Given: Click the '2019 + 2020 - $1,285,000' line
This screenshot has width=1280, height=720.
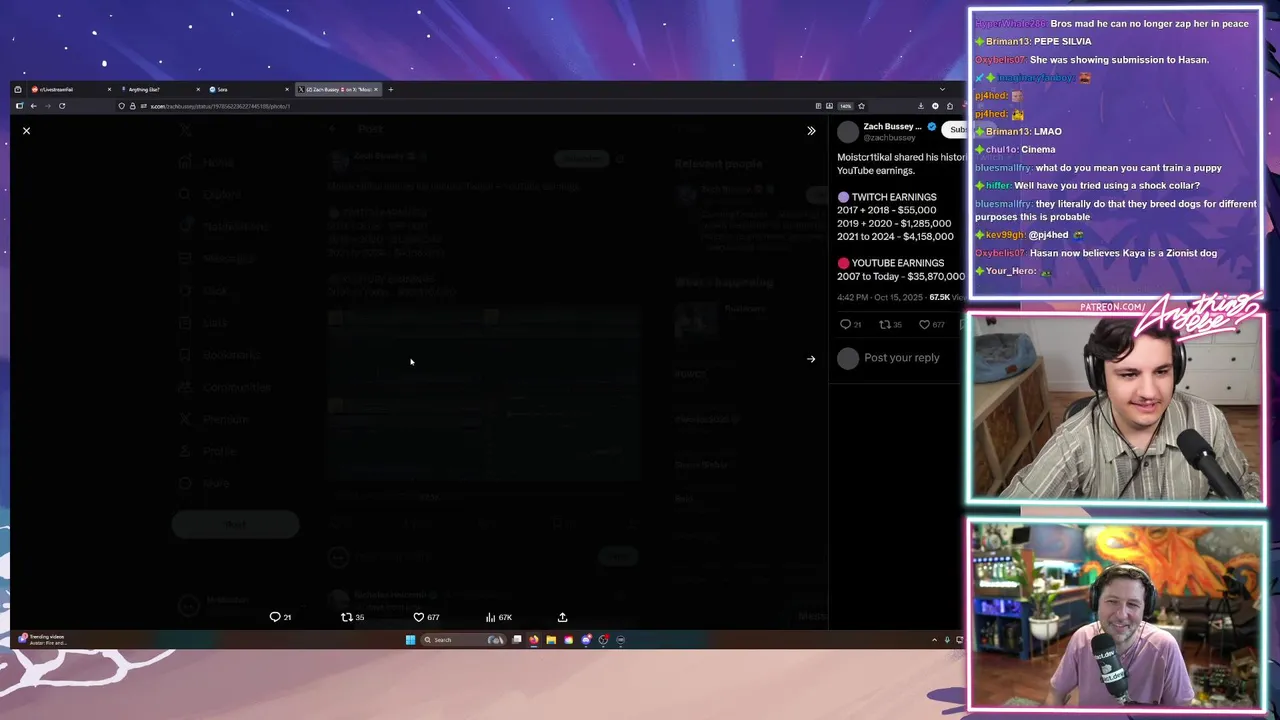Looking at the screenshot, I should pos(894,224).
